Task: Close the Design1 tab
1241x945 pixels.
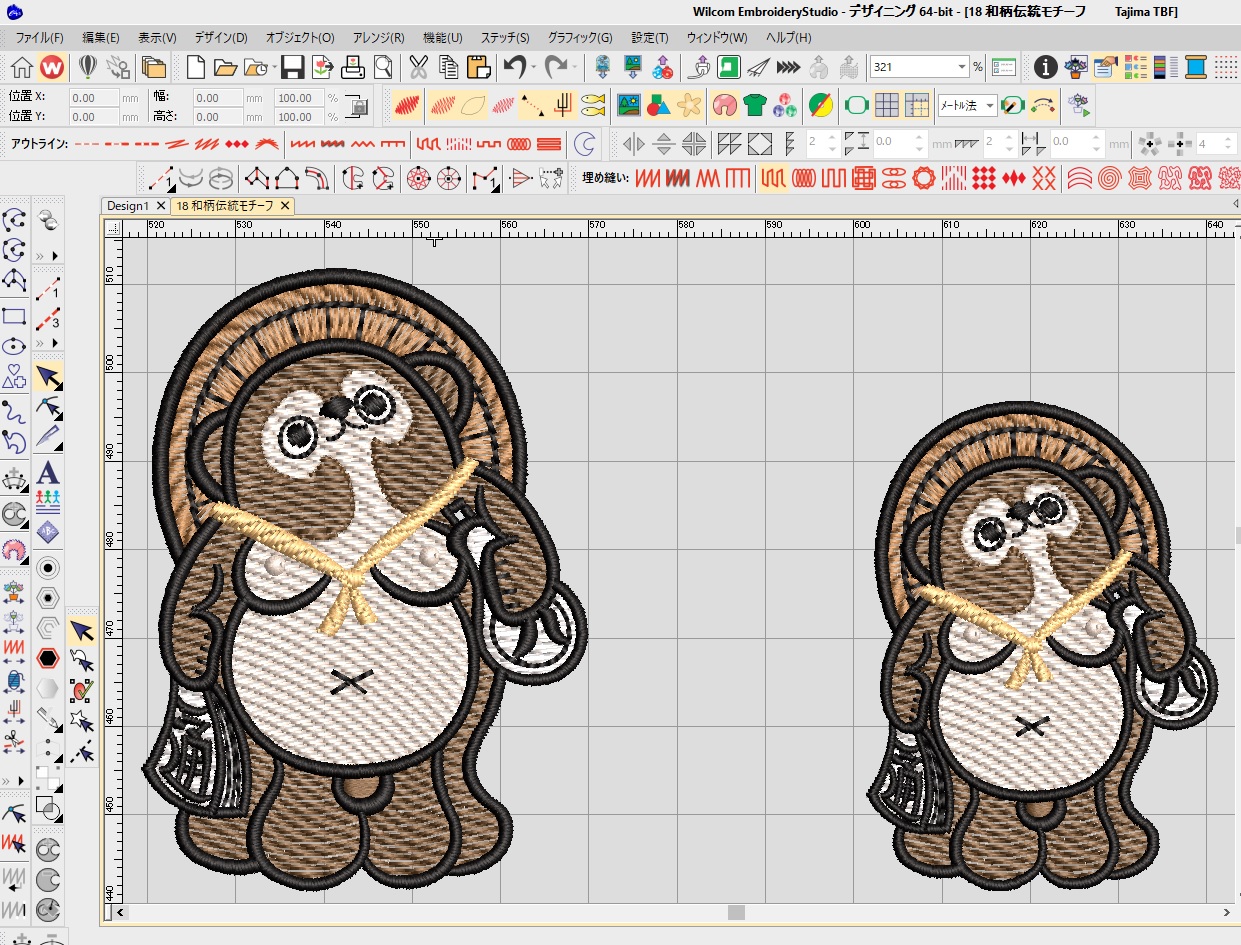Action: tap(161, 206)
